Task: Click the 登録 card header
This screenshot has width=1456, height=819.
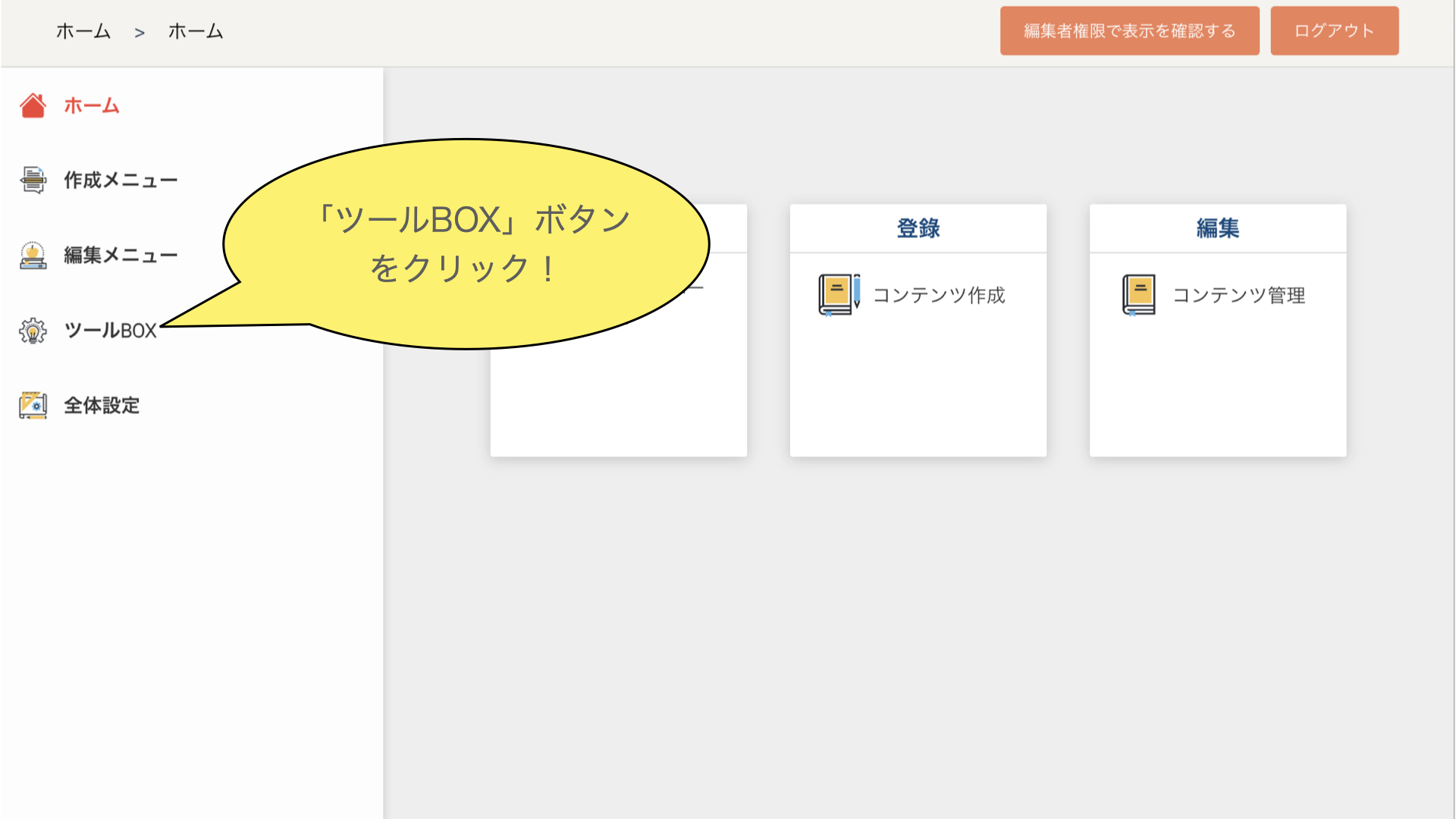Action: [918, 228]
